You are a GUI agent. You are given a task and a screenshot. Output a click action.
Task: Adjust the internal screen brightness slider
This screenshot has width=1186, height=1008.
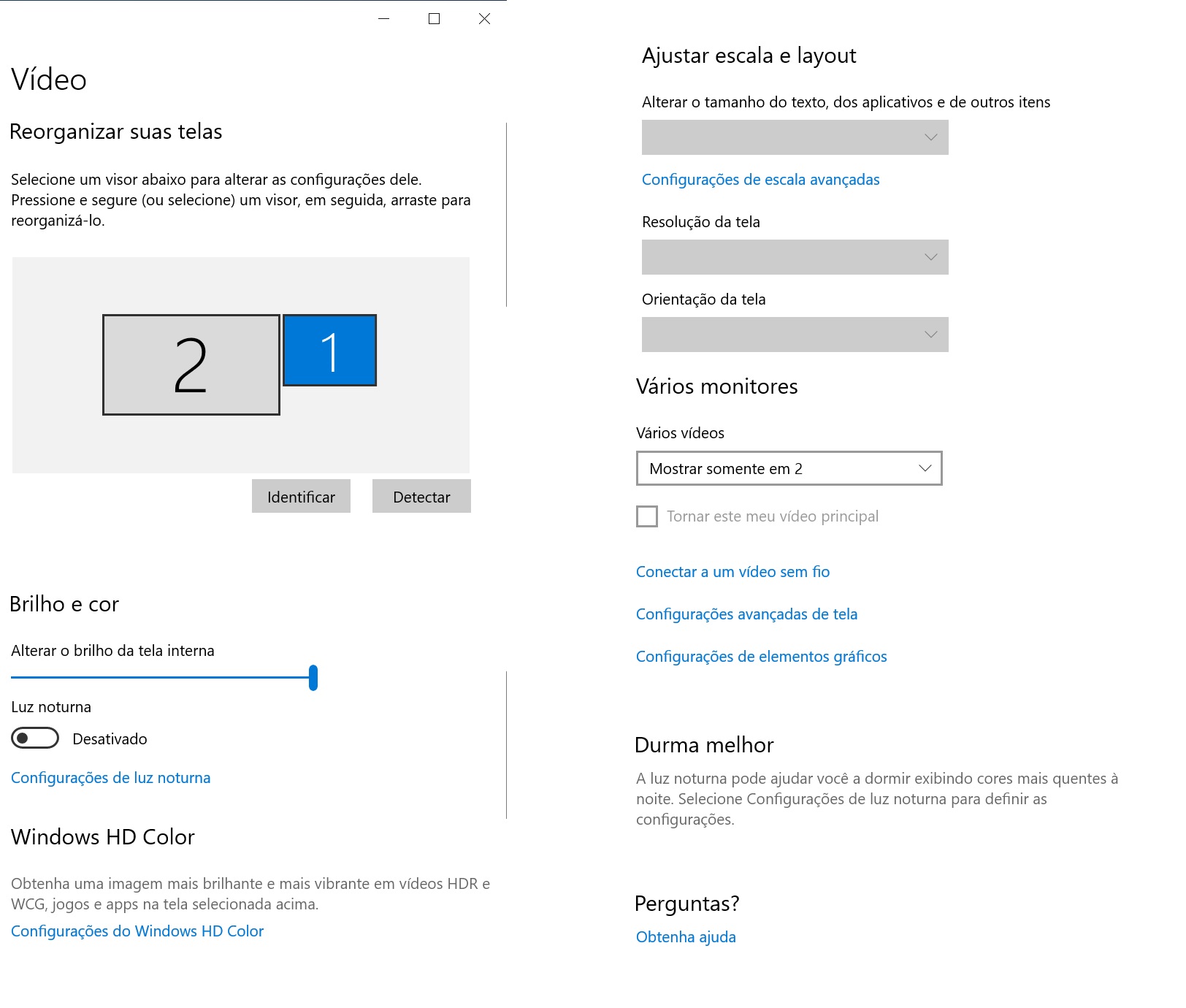(x=164, y=678)
